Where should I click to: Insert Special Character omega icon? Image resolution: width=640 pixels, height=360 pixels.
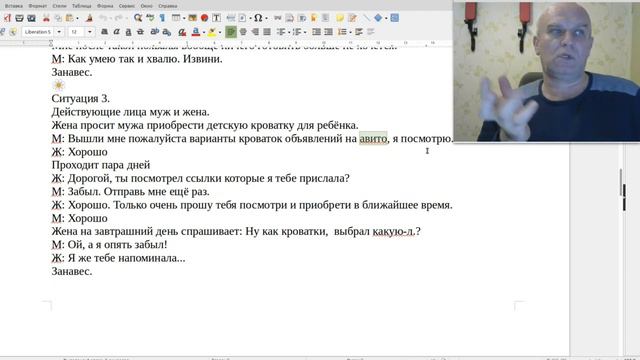click(x=258, y=18)
